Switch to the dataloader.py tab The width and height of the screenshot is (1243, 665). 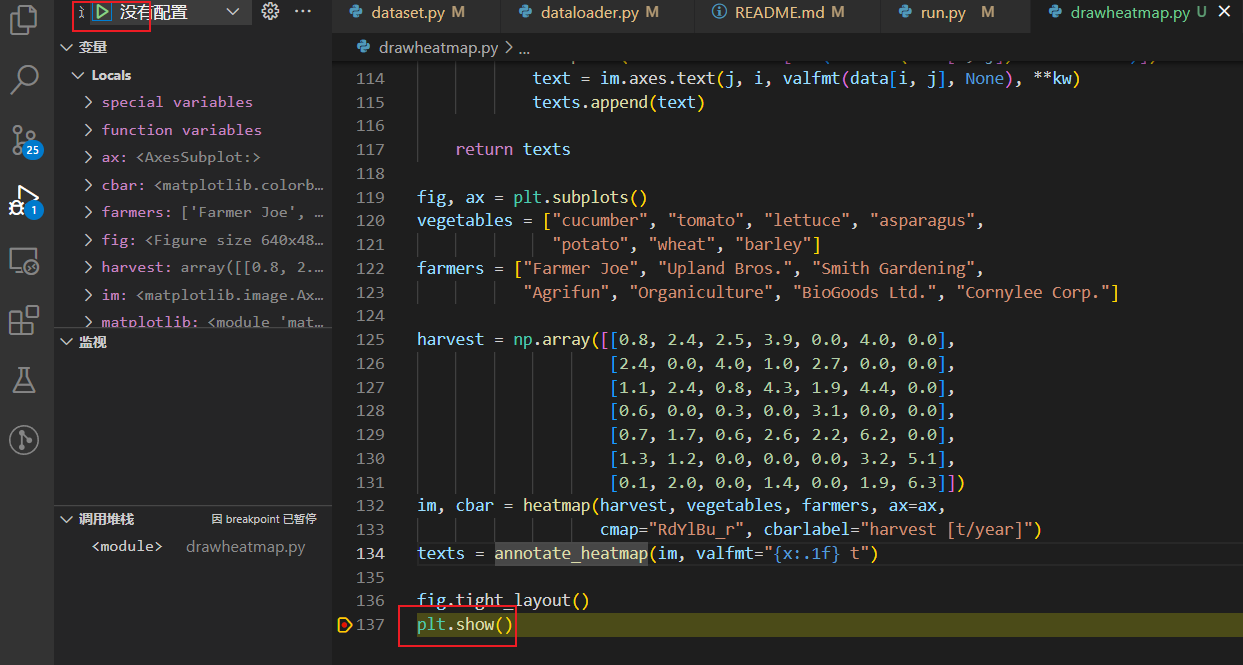point(588,13)
